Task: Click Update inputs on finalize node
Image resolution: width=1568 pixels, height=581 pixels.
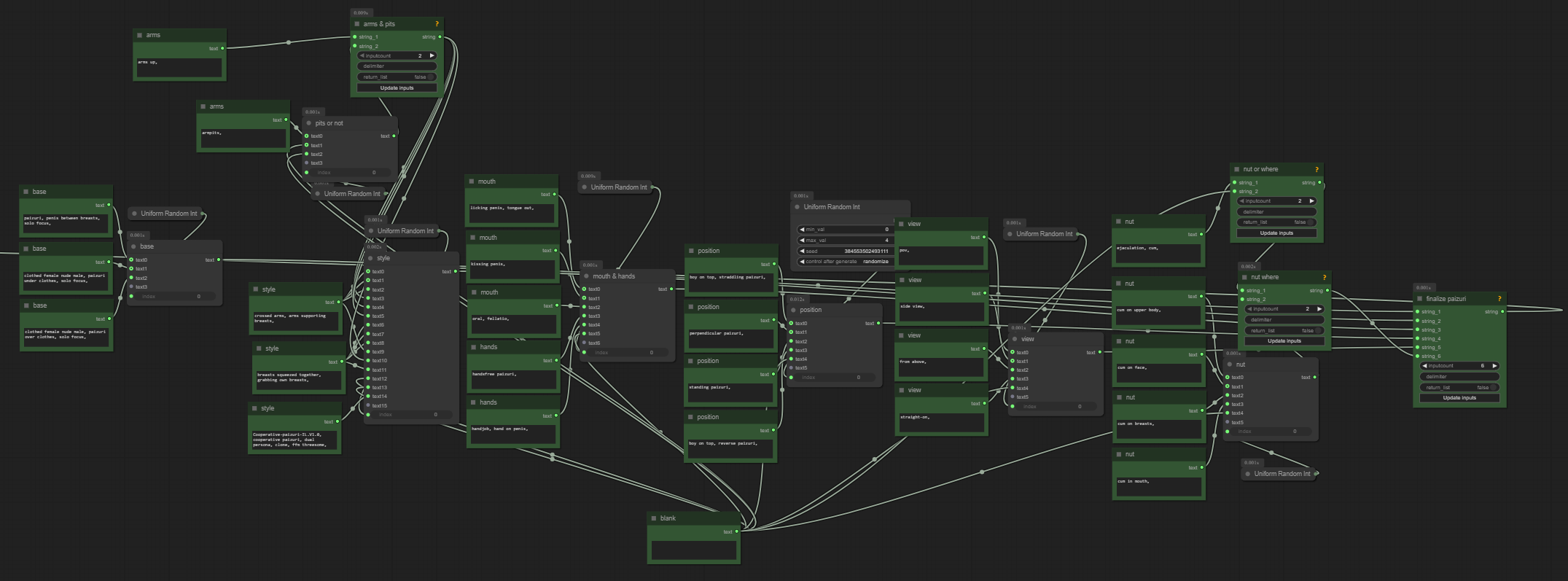Action: coord(1460,398)
